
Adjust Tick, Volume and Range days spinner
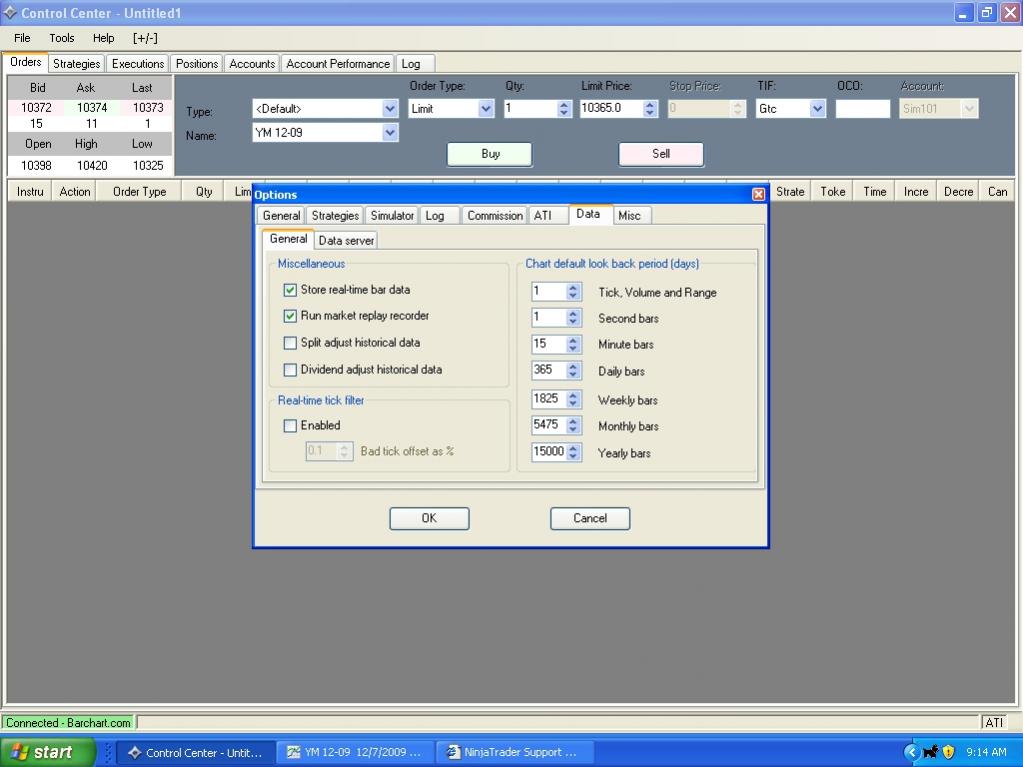573,292
